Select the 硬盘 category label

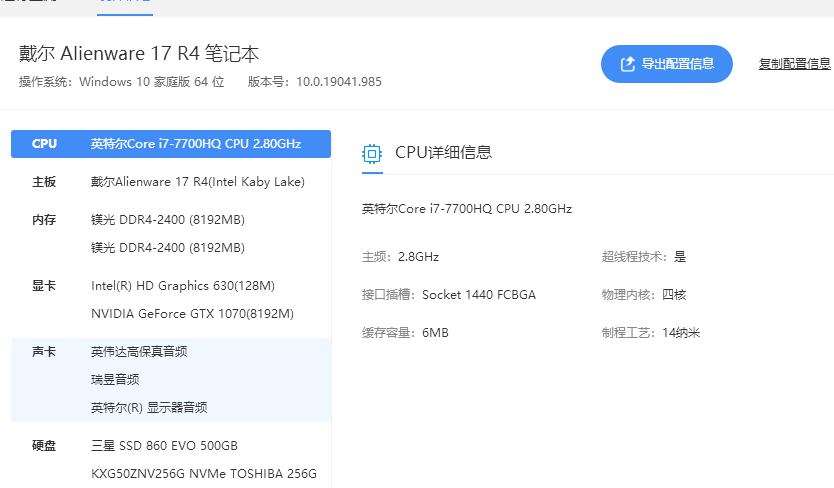pos(44,445)
